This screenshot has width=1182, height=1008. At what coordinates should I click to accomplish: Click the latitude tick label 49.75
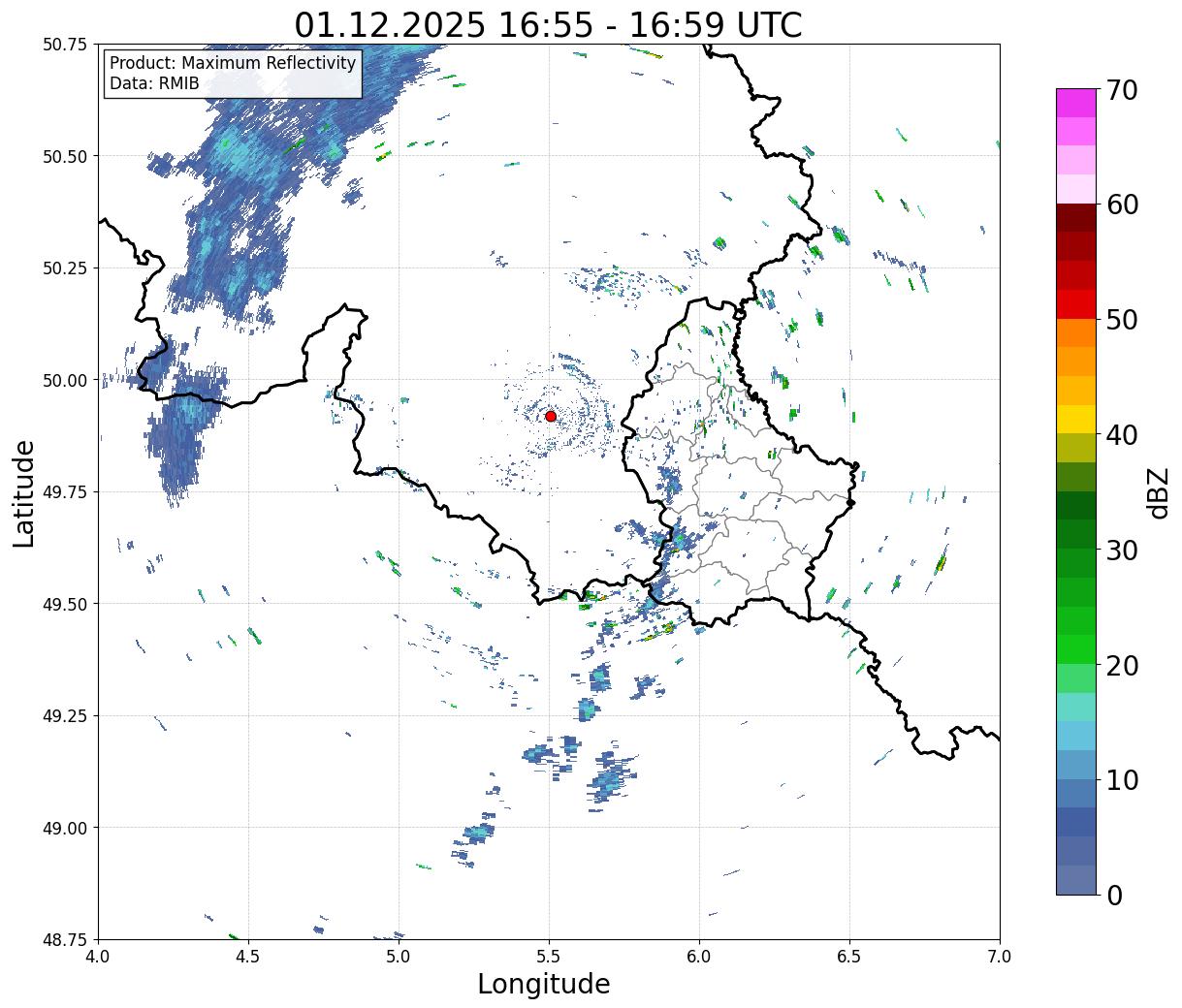[65, 492]
